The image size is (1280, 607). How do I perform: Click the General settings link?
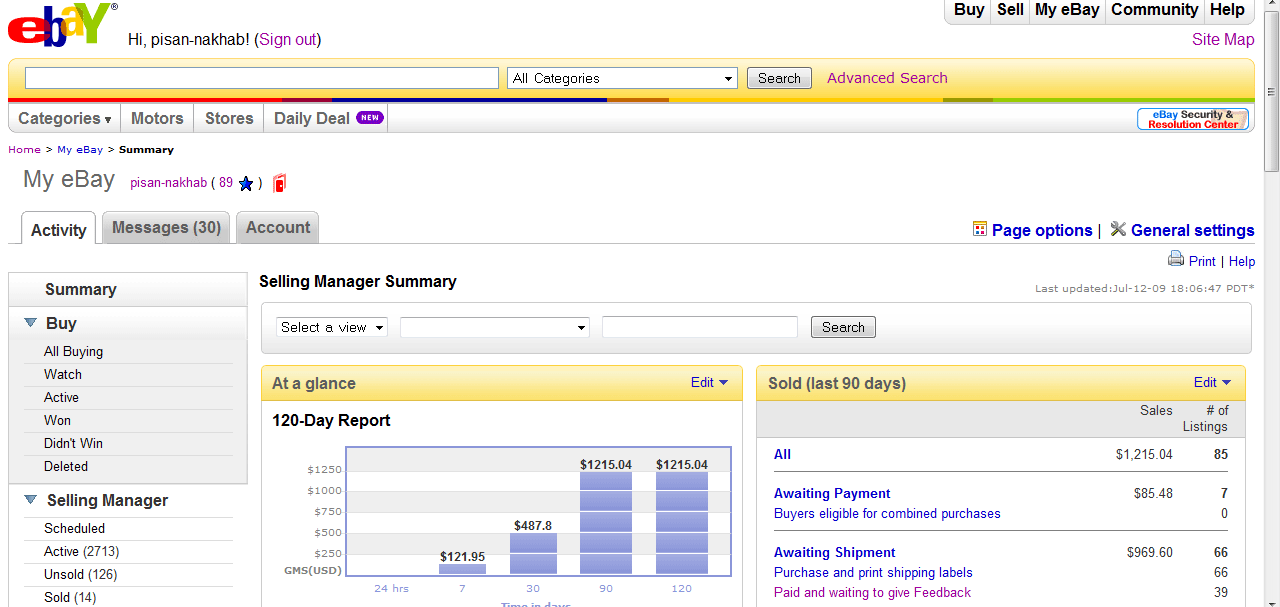tap(1192, 230)
